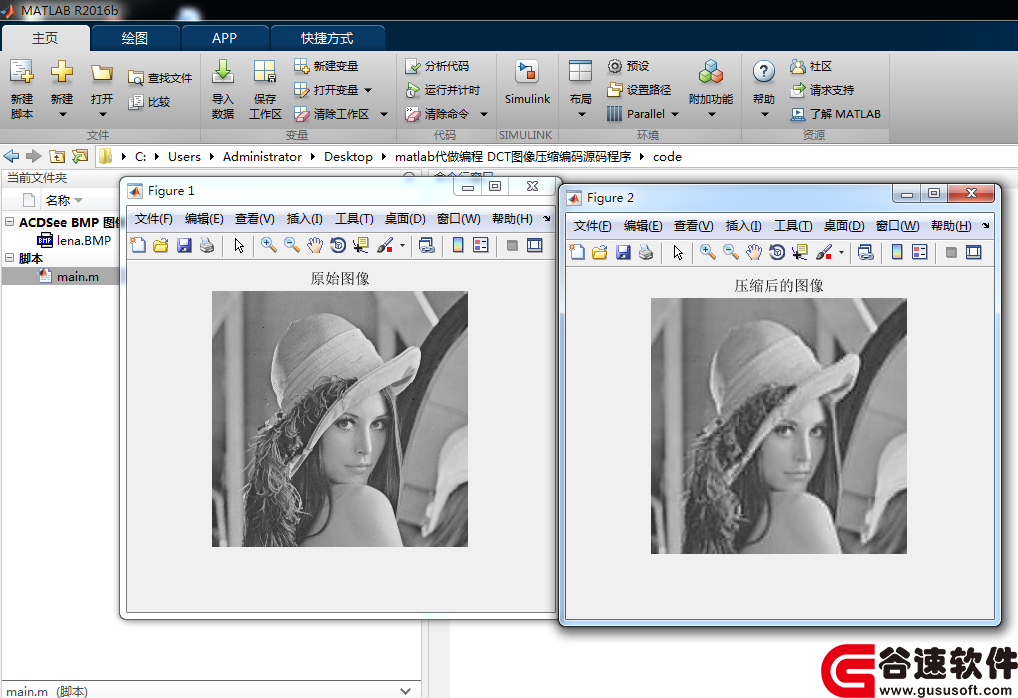Open Insert (插入) menu in Figure 1

tap(304, 219)
